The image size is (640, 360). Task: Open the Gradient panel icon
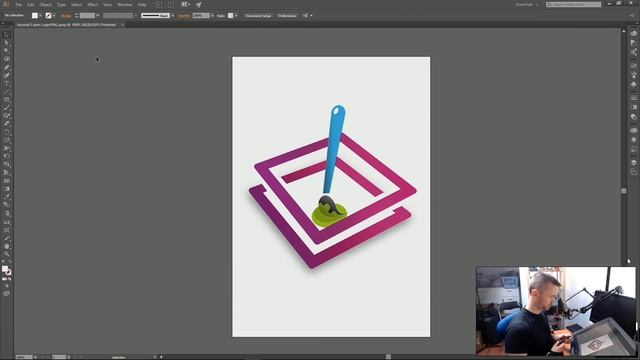pos(633,107)
